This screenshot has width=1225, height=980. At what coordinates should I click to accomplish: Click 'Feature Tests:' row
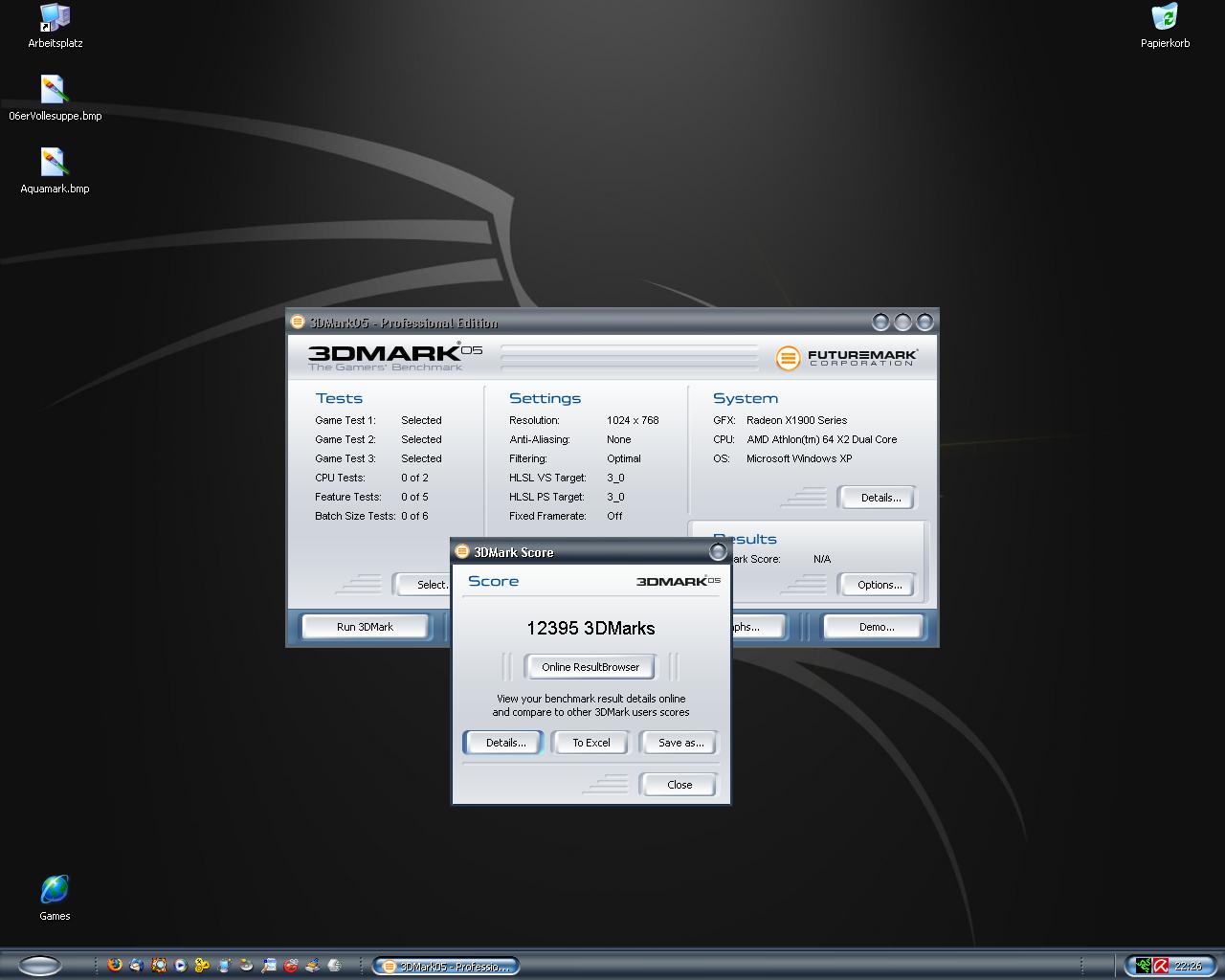click(x=371, y=497)
